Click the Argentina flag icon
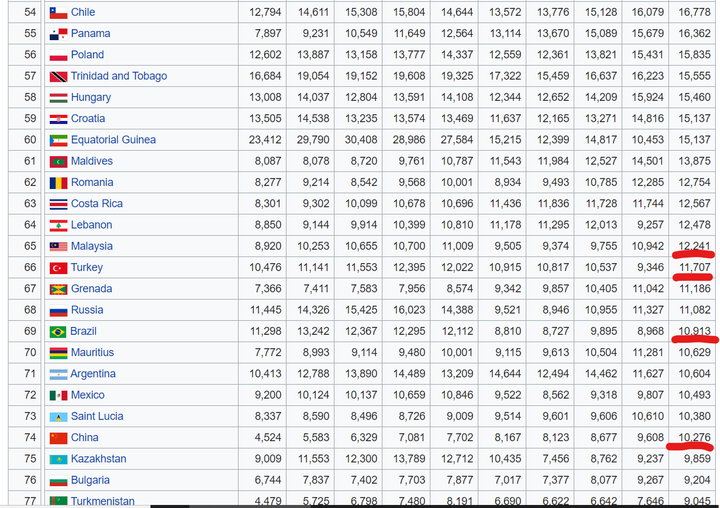 click(58, 374)
